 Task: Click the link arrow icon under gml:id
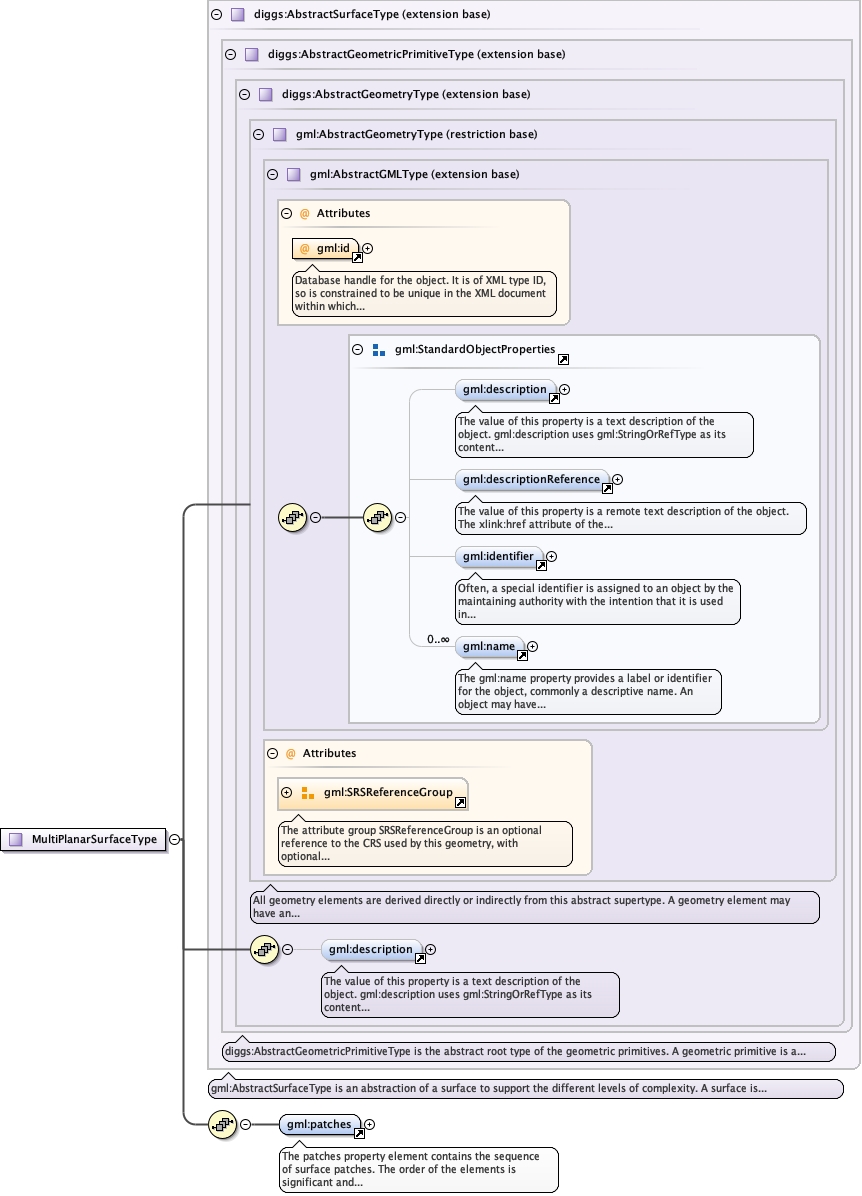pyautogui.click(x=357, y=258)
